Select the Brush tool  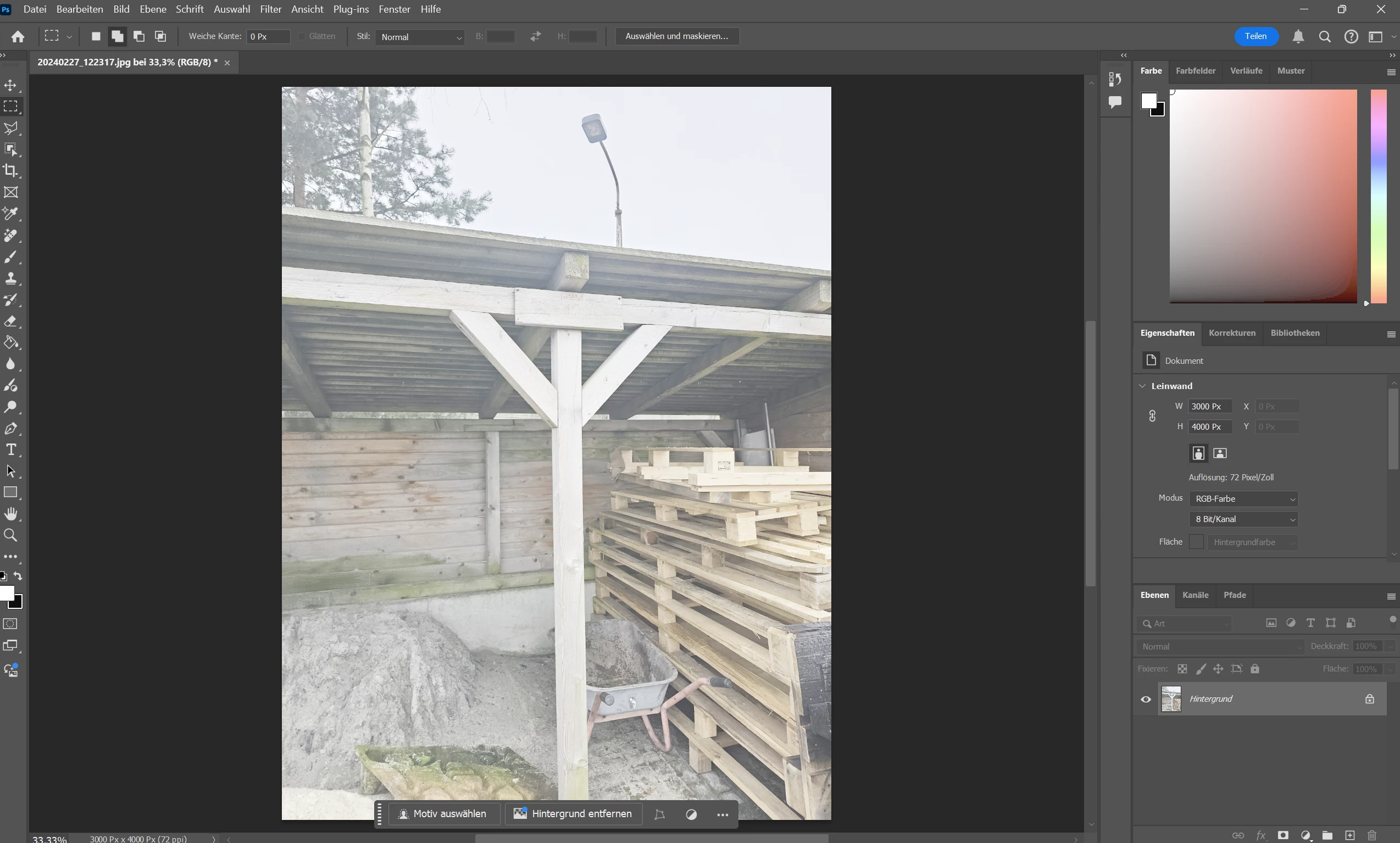pyautogui.click(x=11, y=257)
